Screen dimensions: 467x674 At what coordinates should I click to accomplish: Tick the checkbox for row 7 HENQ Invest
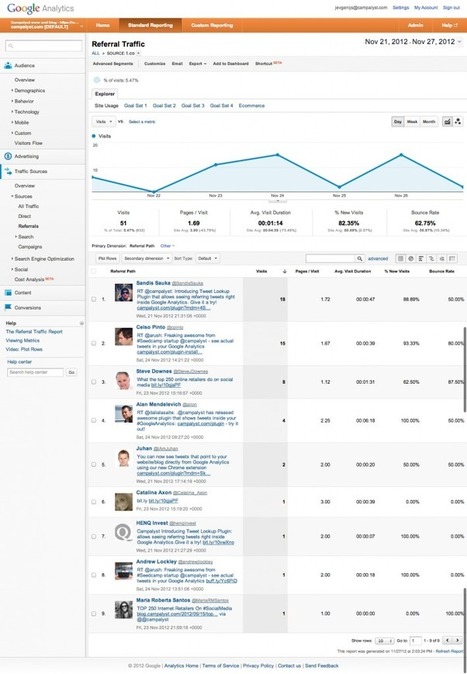pos(94,536)
